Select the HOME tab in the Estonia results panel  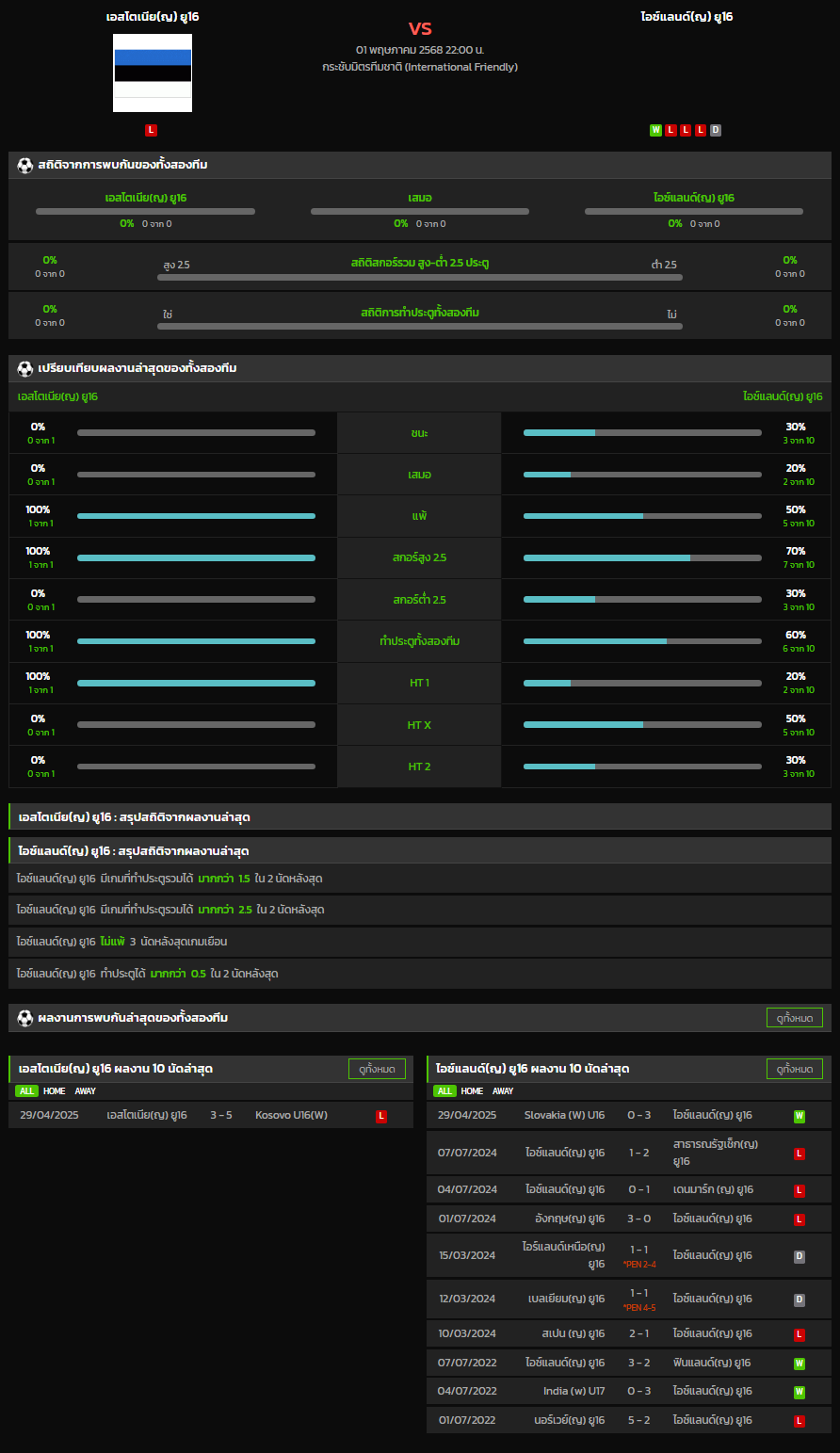[x=55, y=1090]
